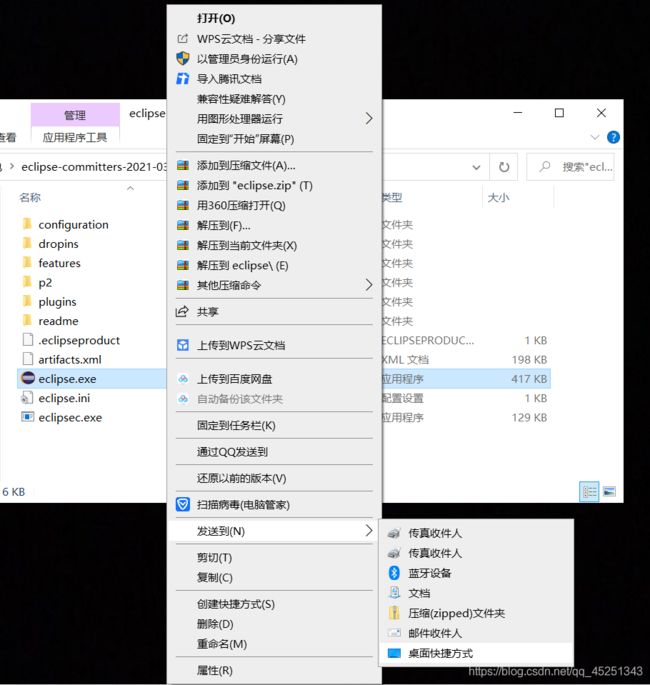Choose 重命名(M) rename entry

[x=274, y=644]
